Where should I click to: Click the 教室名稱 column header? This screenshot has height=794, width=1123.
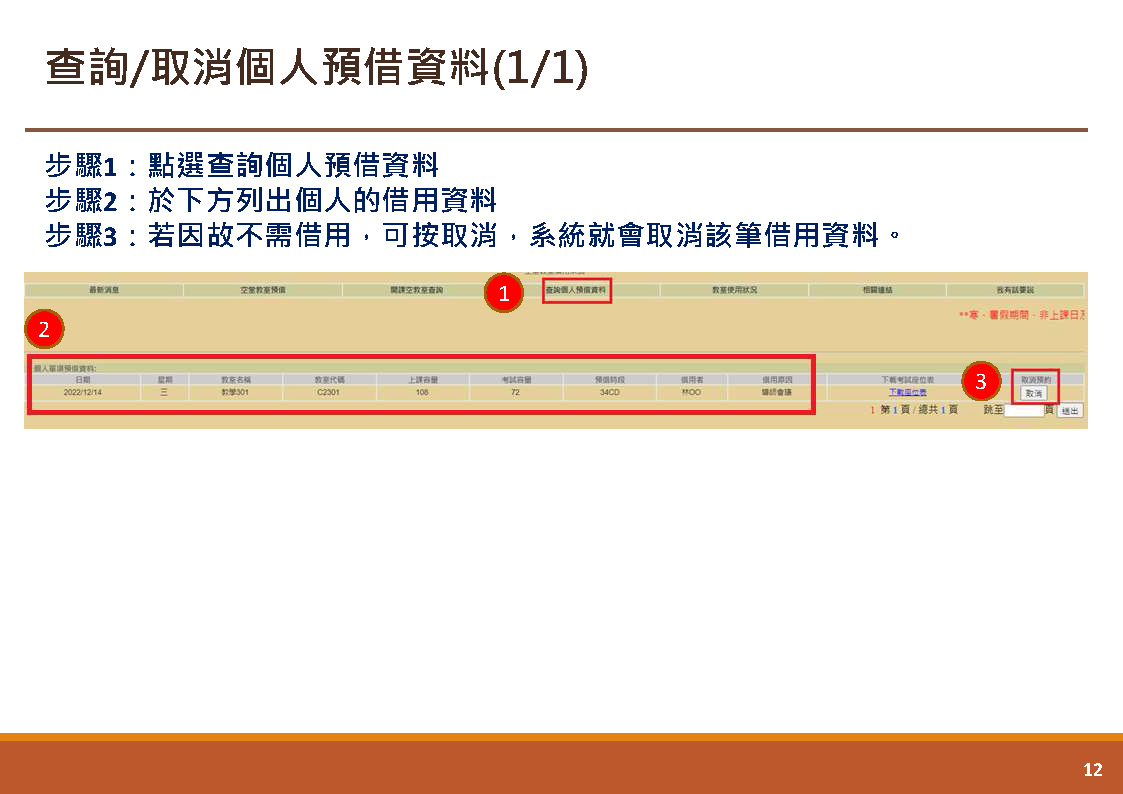coord(236,379)
